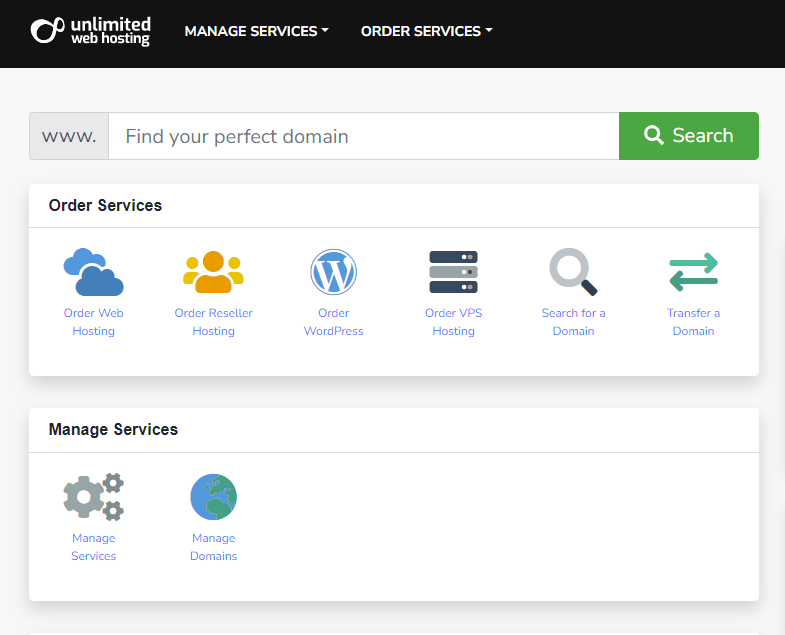Click the orange people Reseller icon
The image size is (785, 635).
point(214,272)
